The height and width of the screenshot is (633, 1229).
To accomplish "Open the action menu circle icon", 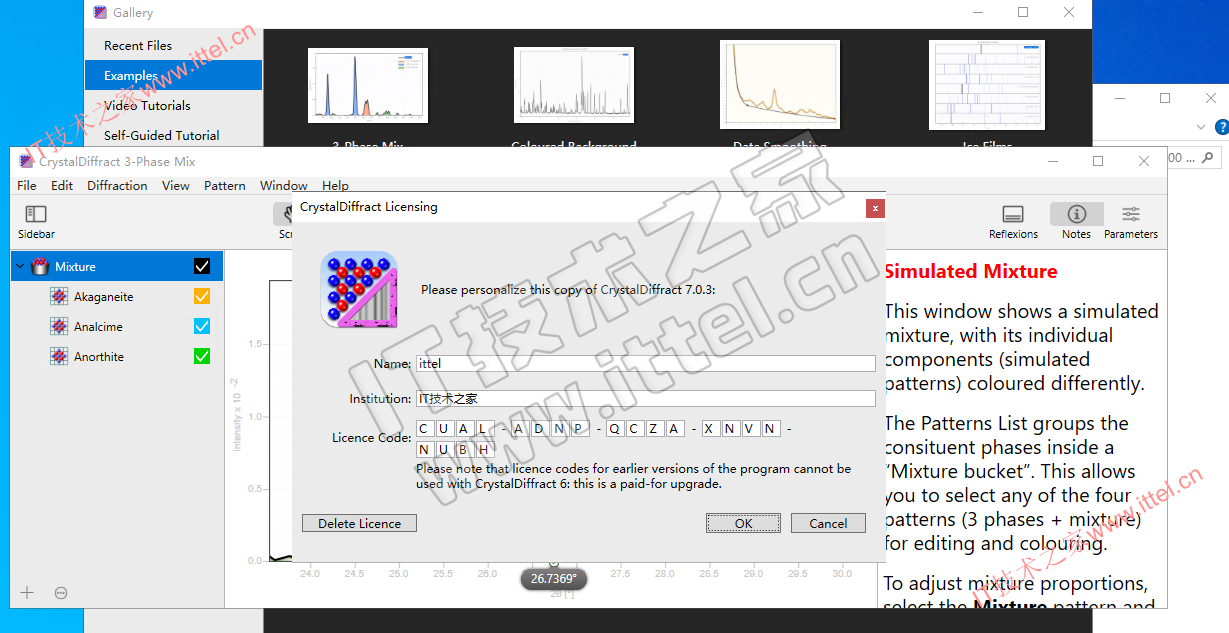I will point(61,593).
